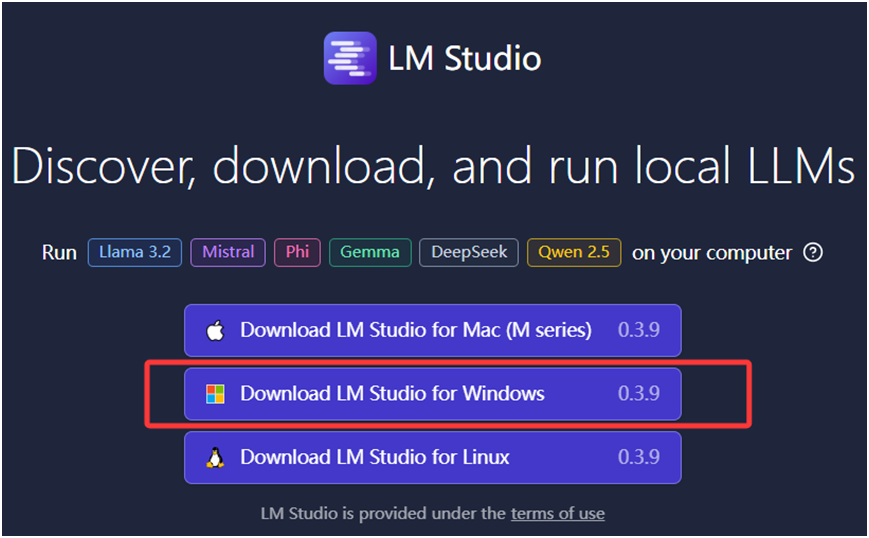Select the Gemma model tag

coord(370,253)
